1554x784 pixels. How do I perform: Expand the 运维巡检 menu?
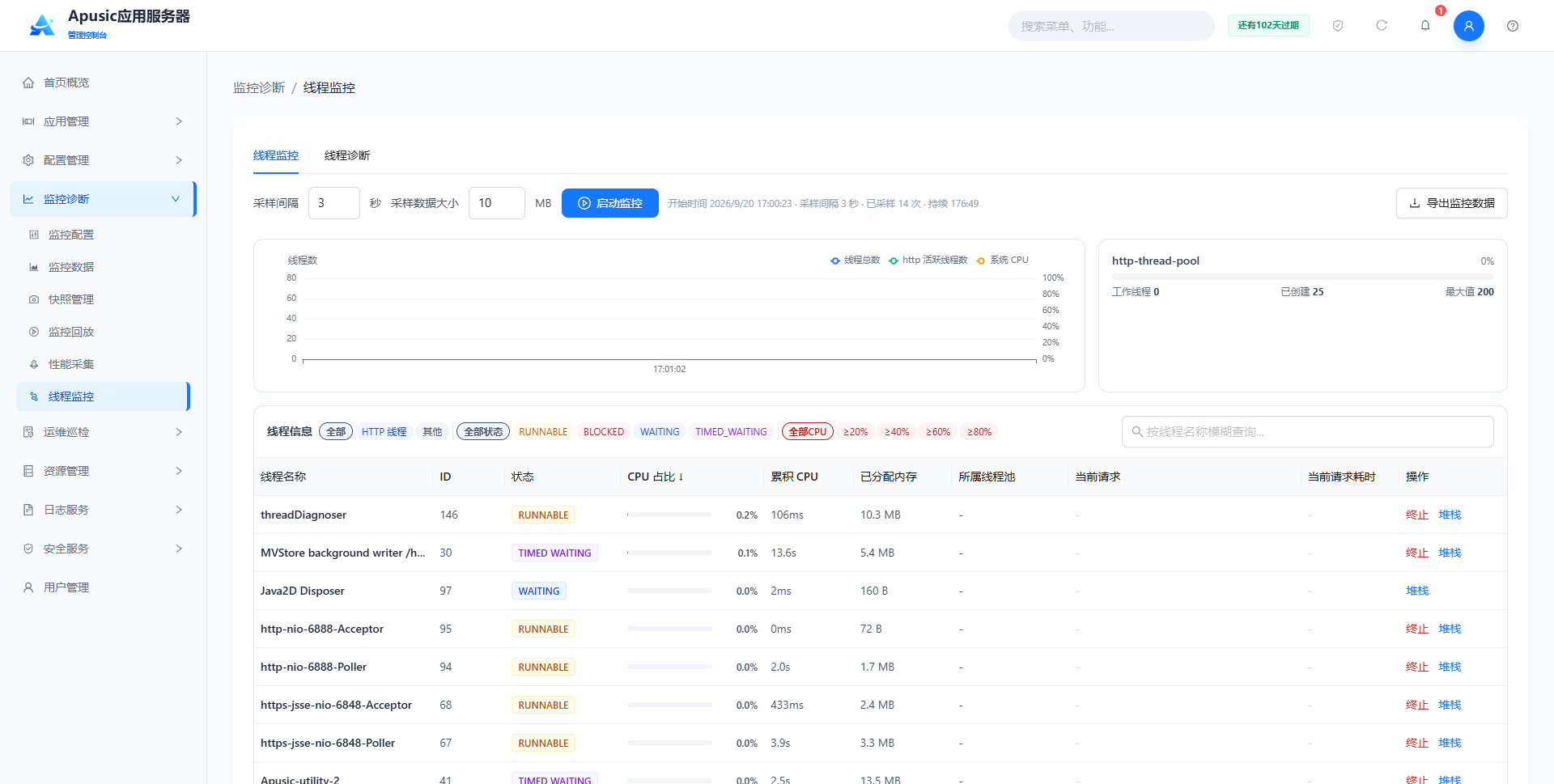pos(104,432)
